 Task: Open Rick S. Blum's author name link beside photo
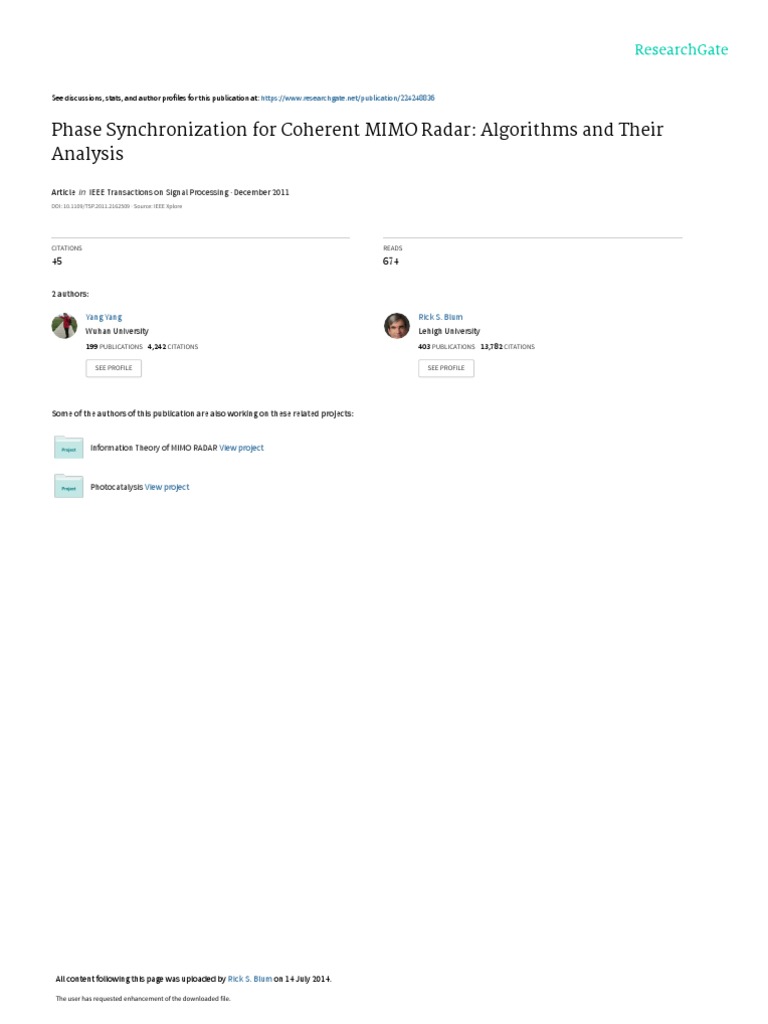coord(440,316)
